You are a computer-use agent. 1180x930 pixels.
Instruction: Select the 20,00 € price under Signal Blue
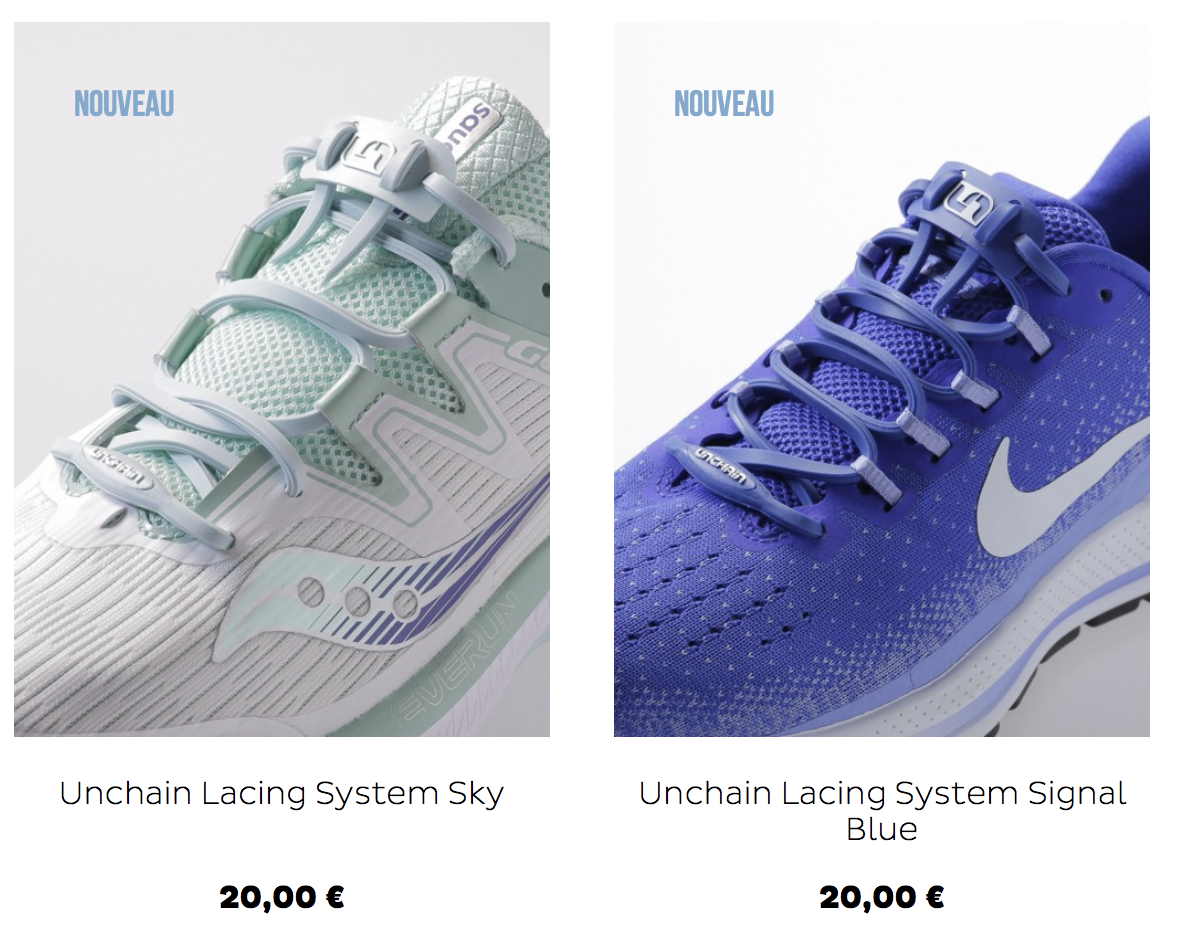point(881,897)
